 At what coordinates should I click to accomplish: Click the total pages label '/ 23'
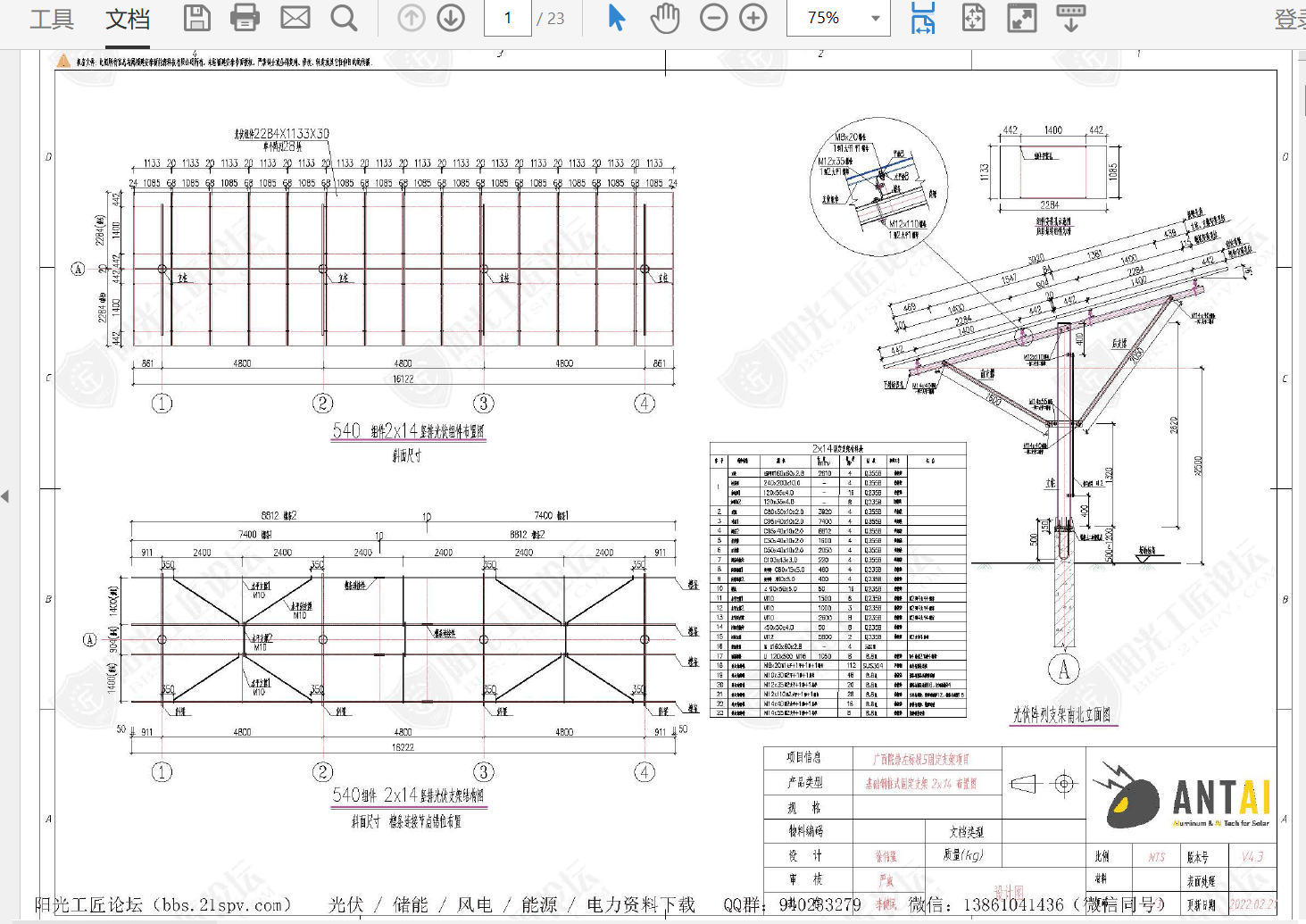[551, 18]
